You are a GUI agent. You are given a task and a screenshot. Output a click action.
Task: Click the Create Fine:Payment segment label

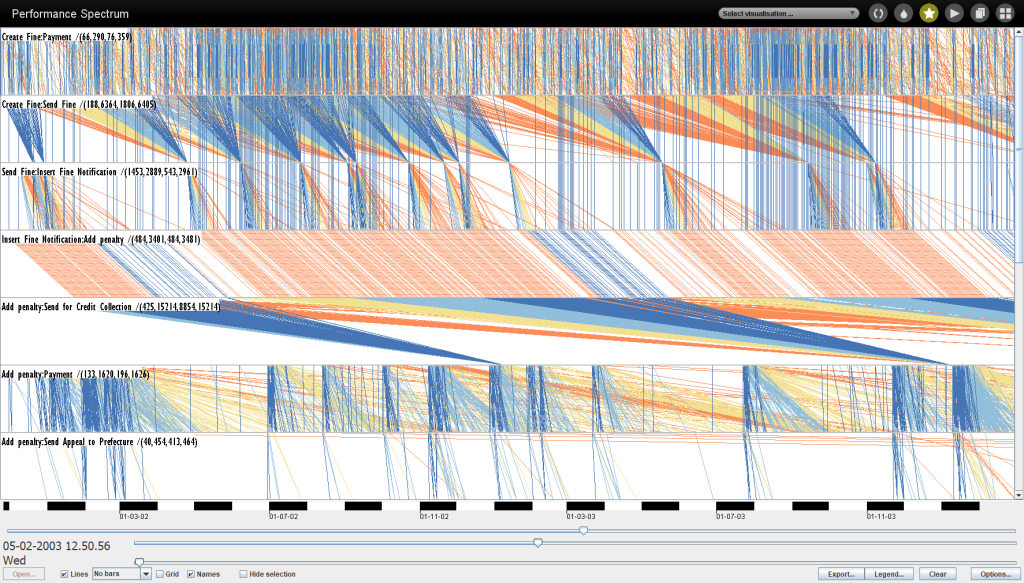point(67,37)
